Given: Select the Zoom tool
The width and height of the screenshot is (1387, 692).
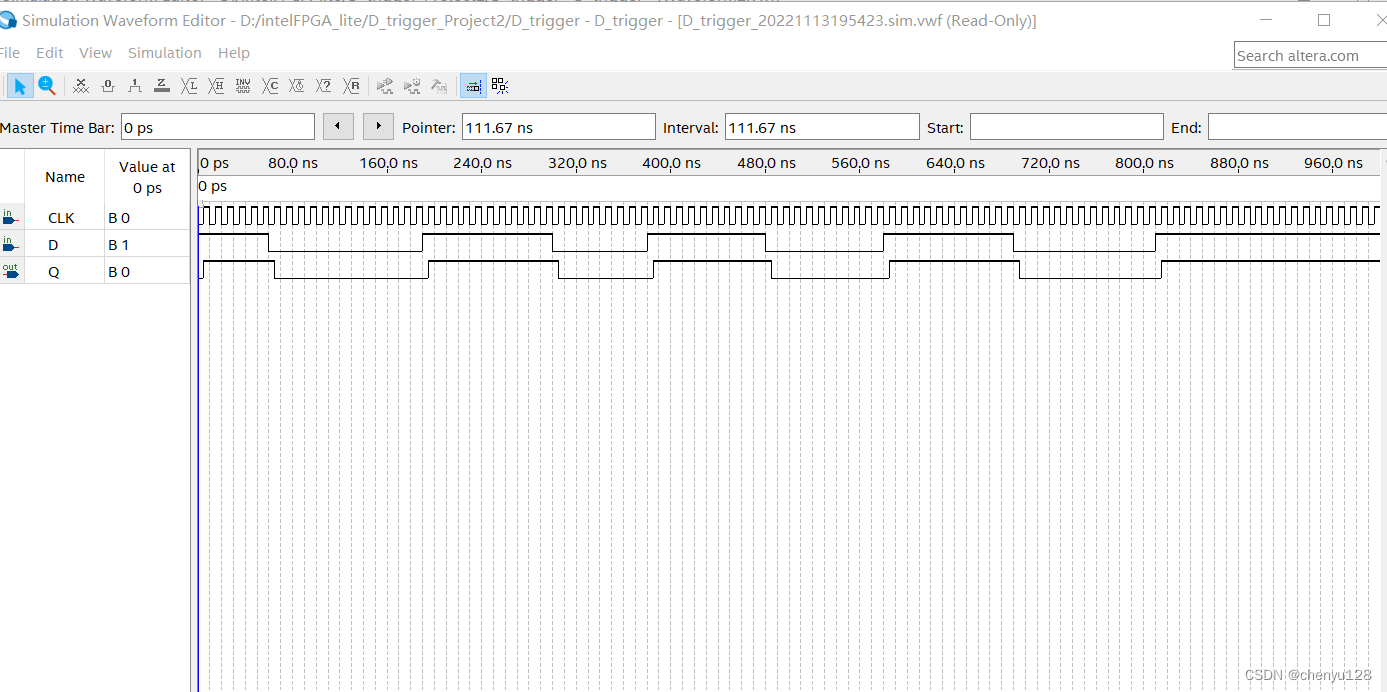Looking at the screenshot, I should point(46,86).
